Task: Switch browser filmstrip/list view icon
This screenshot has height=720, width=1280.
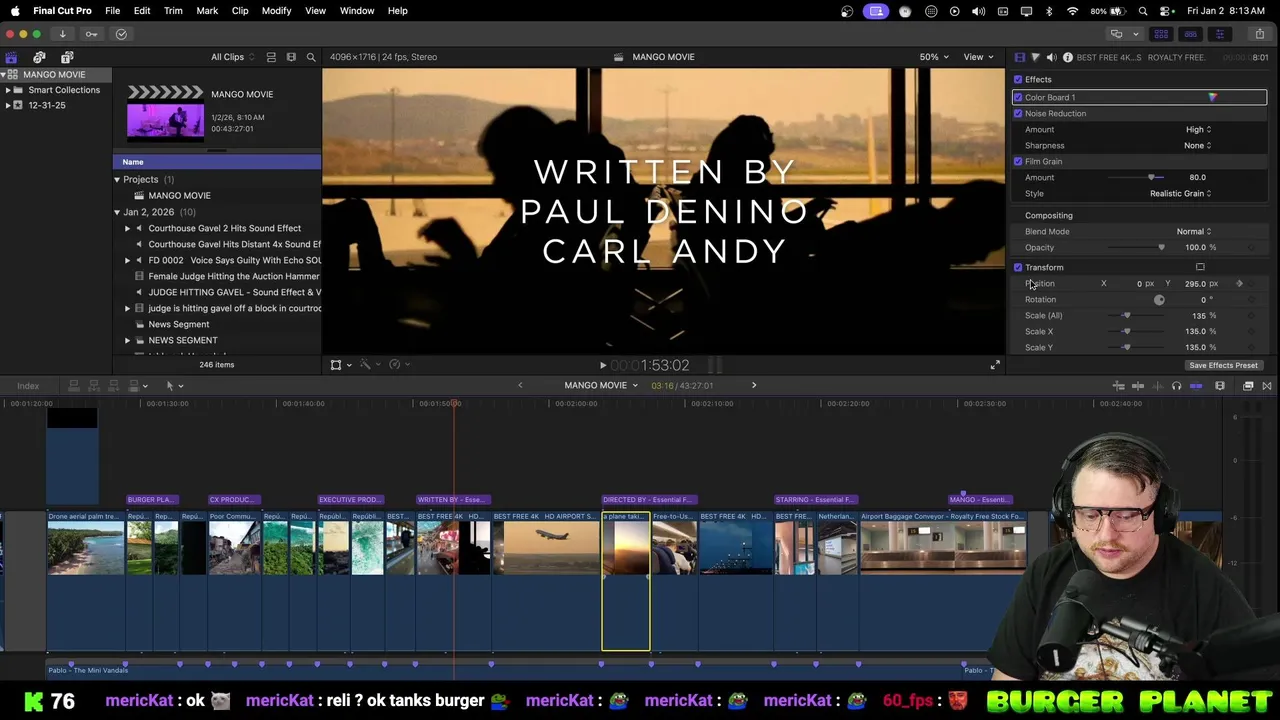Action: [x=291, y=57]
